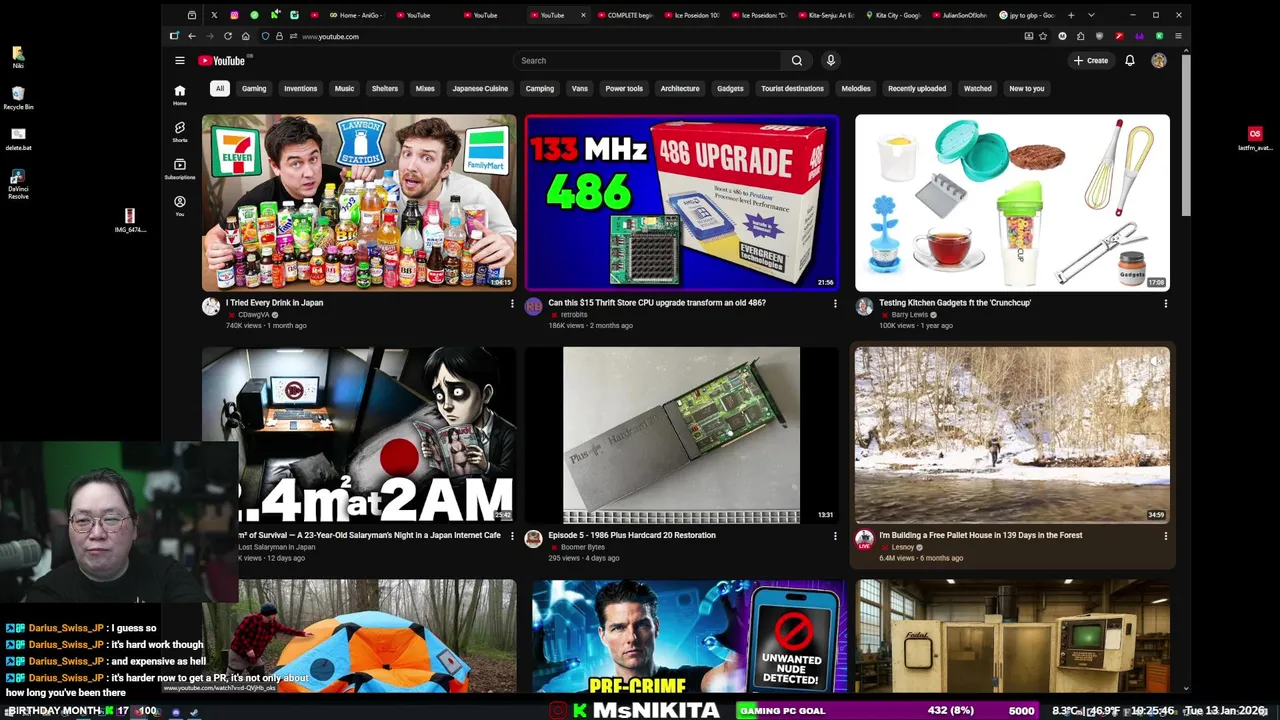Viewport: 1280px width, 720px height.
Task: Click the Create button
Action: pyautogui.click(x=1091, y=61)
